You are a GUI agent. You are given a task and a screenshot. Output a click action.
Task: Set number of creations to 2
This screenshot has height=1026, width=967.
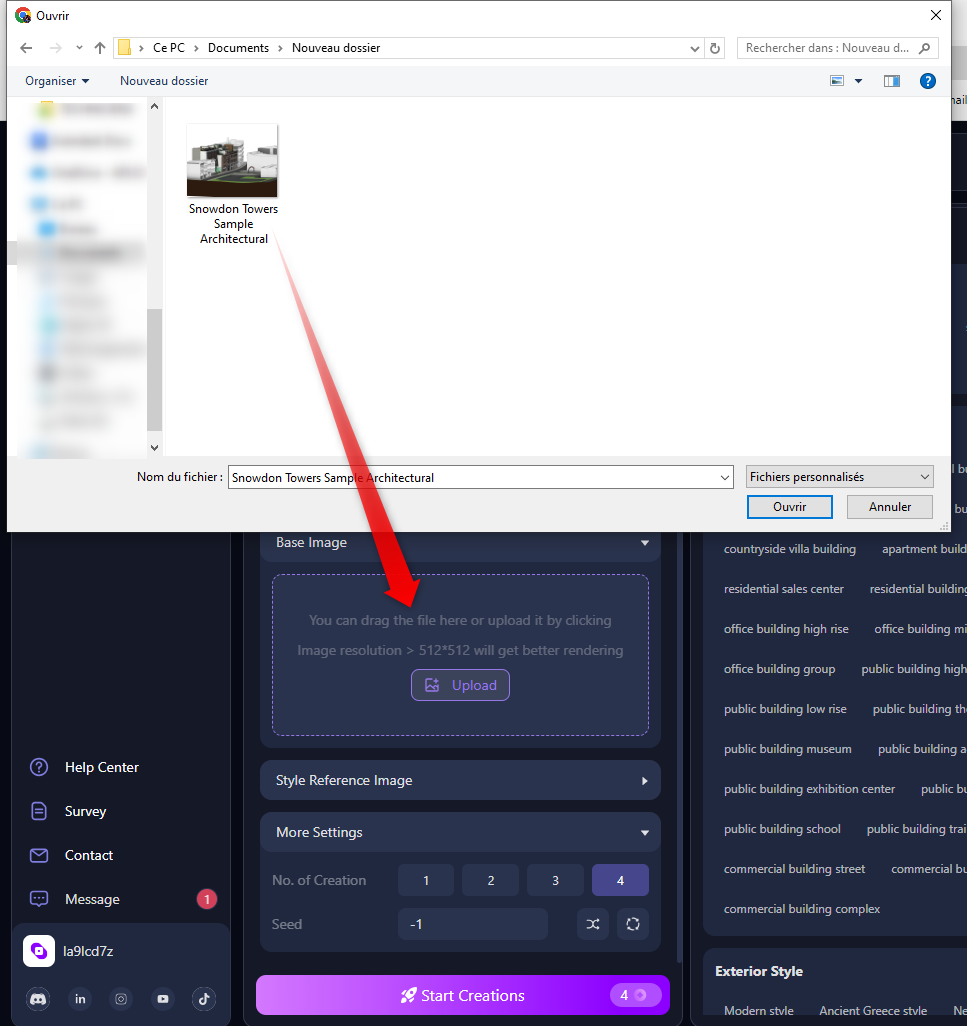coord(491,880)
